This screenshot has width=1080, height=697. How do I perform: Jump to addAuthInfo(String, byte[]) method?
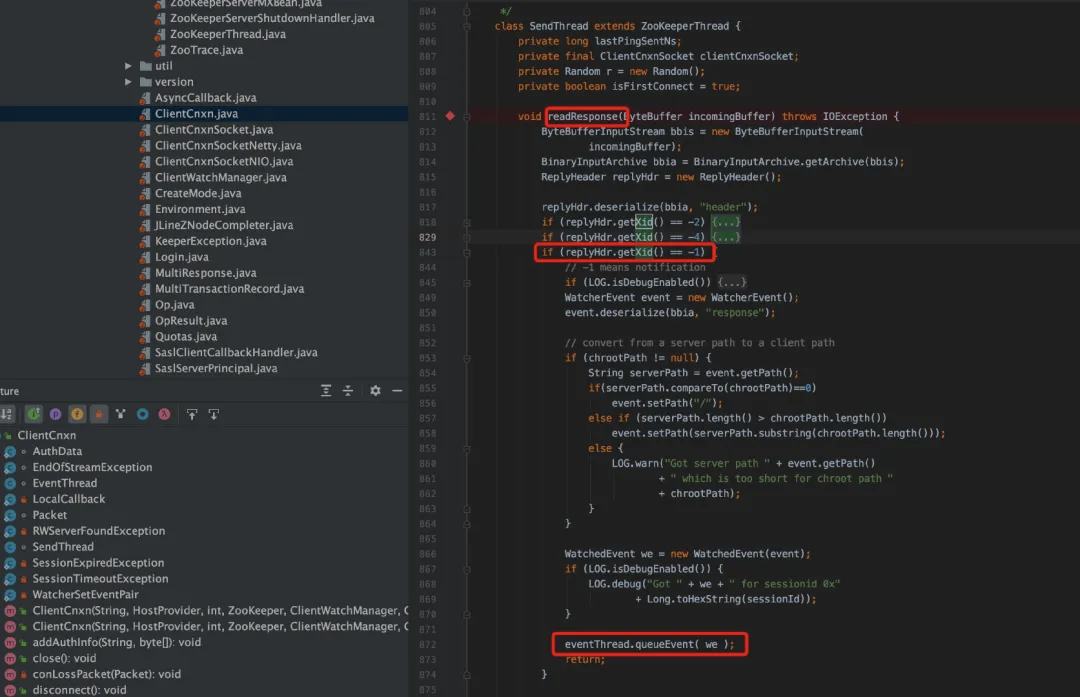click(116, 643)
